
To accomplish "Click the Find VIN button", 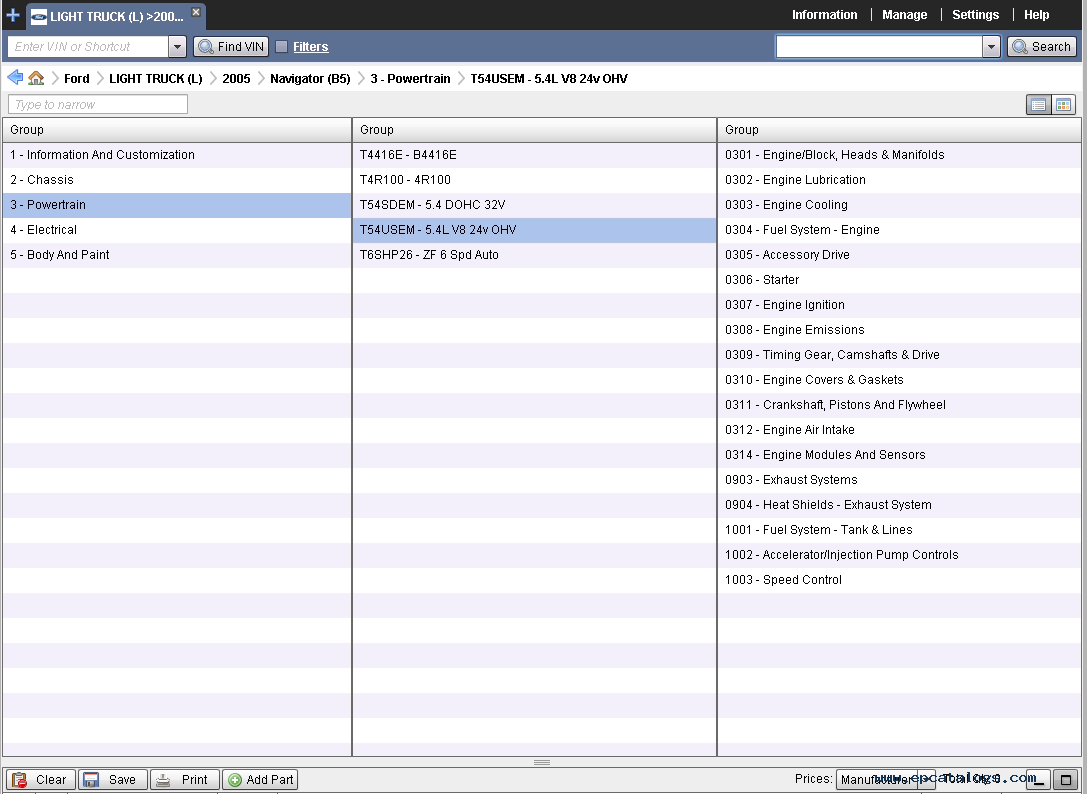I will tap(231, 47).
